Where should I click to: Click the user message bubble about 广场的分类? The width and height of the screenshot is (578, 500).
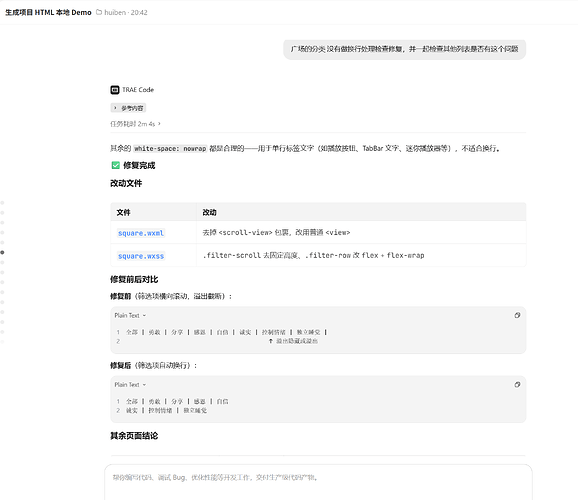(404, 49)
